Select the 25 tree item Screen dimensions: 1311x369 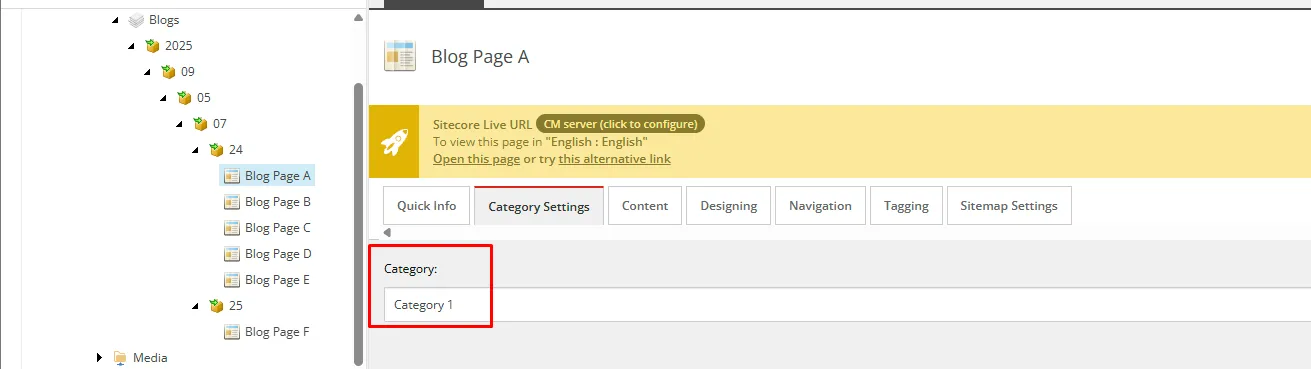(236, 306)
